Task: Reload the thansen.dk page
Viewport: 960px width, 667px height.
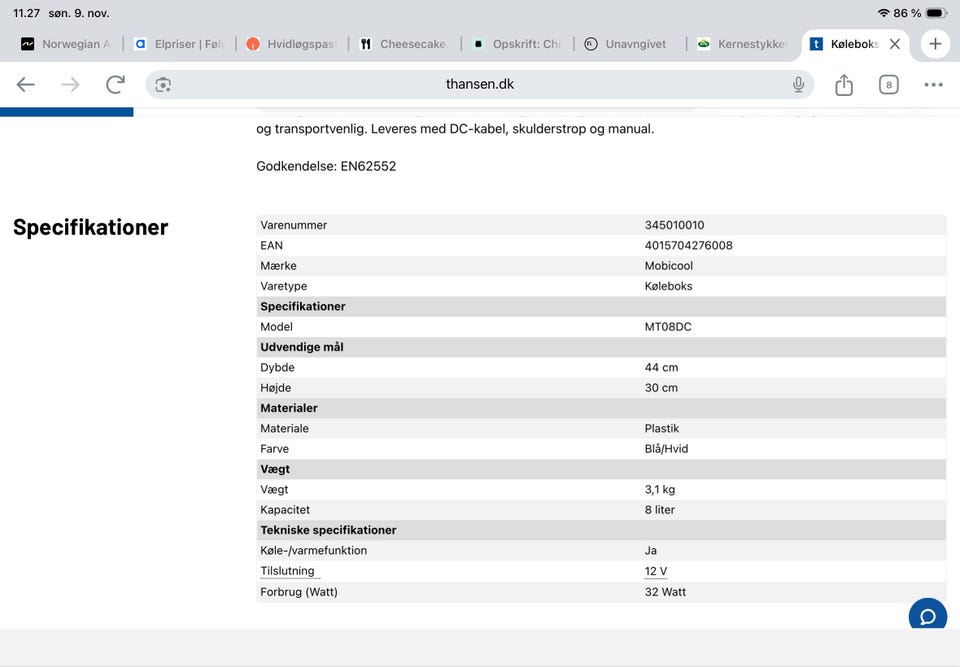Action: 115,85
